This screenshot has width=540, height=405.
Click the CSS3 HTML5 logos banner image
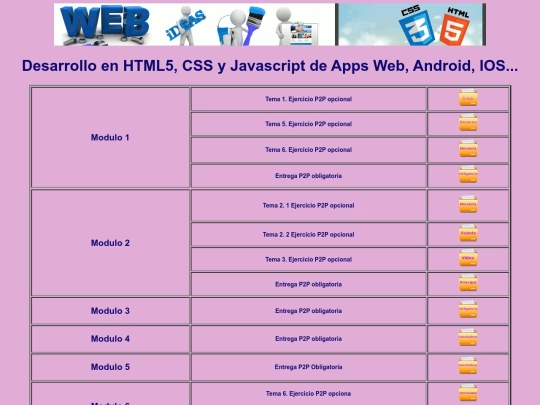(x=412, y=24)
